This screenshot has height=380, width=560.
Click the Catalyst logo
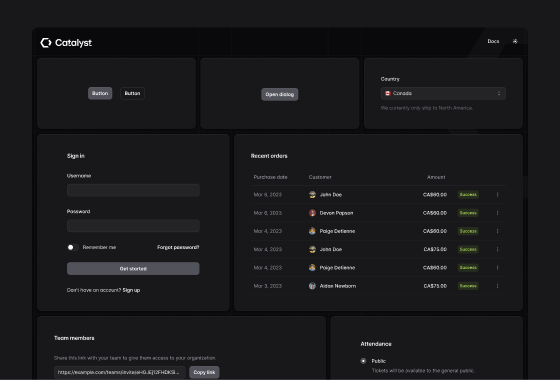(x=66, y=43)
